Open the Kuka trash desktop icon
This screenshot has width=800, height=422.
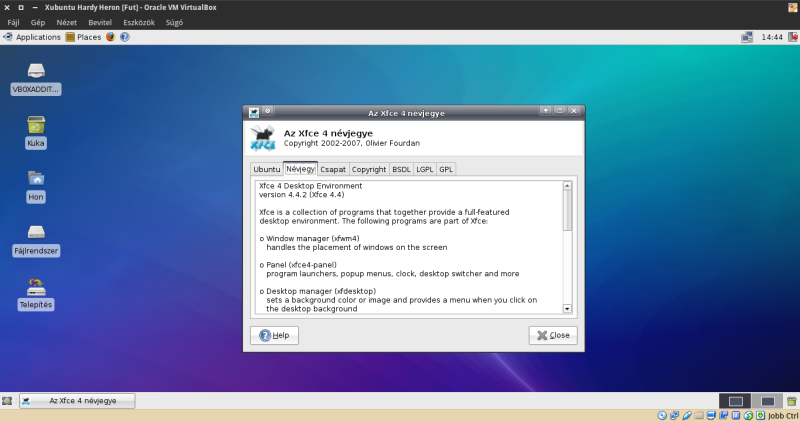pyautogui.click(x=36, y=132)
